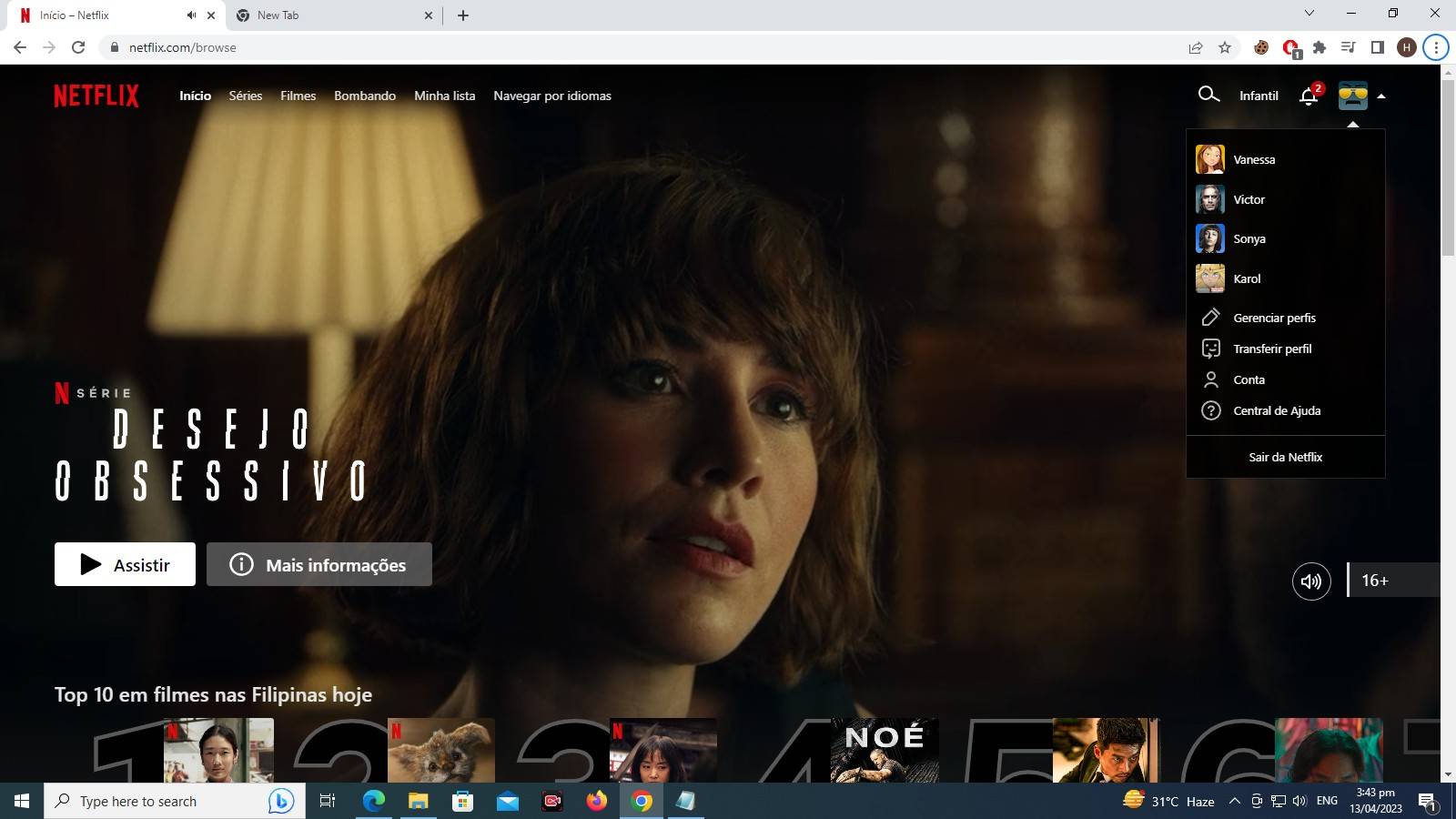Screen dimensions: 1456x819
Task: Switch to the New Tab browser tab
Action: [x=333, y=15]
